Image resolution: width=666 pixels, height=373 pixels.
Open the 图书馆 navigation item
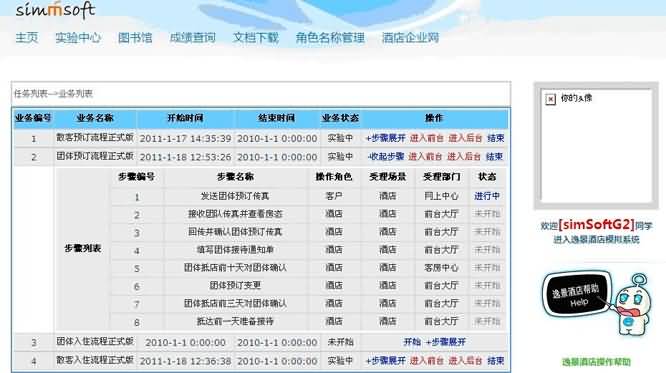click(x=135, y=37)
